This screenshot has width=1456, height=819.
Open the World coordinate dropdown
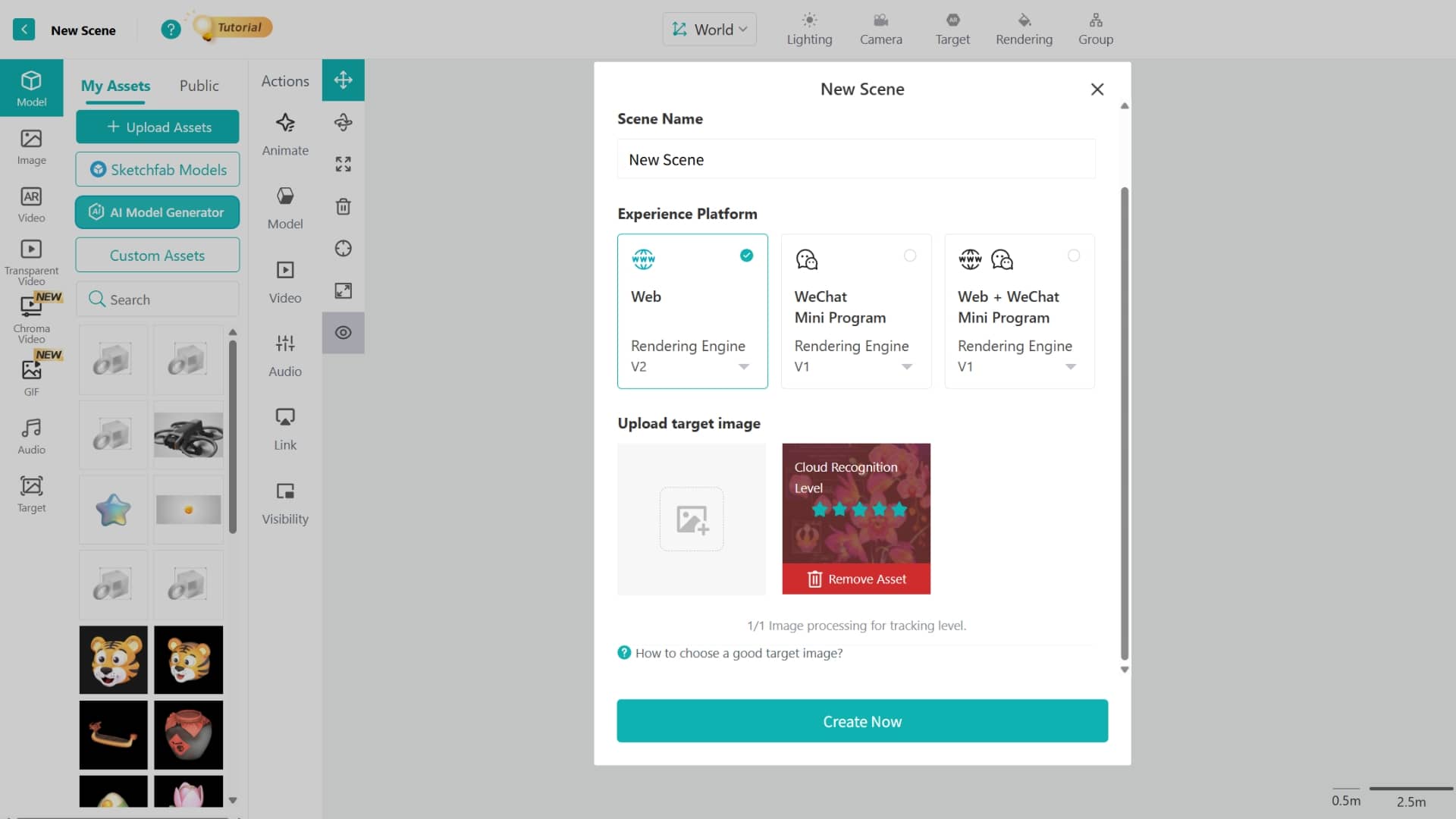(710, 30)
